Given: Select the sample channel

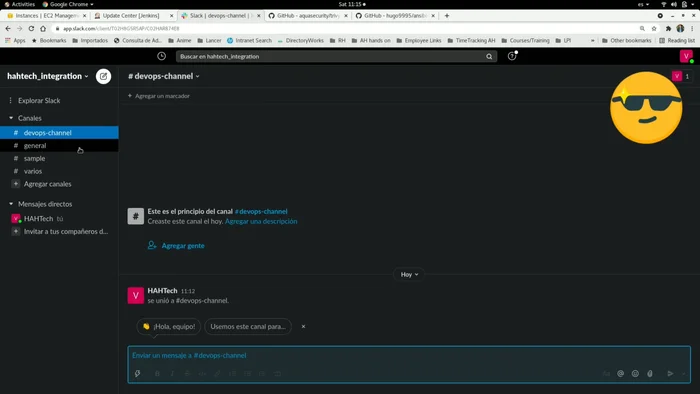Looking at the screenshot, I should click(59, 158).
